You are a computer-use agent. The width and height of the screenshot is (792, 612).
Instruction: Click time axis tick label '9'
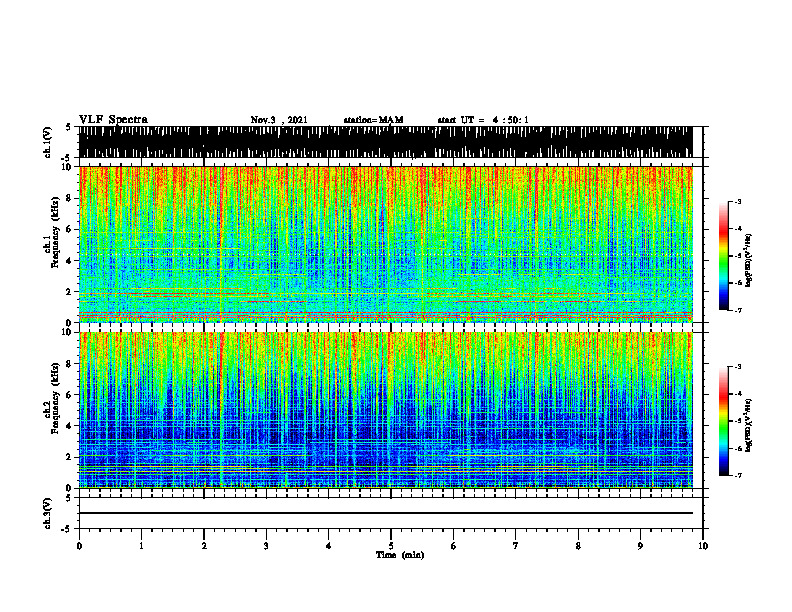coord(640,546)
